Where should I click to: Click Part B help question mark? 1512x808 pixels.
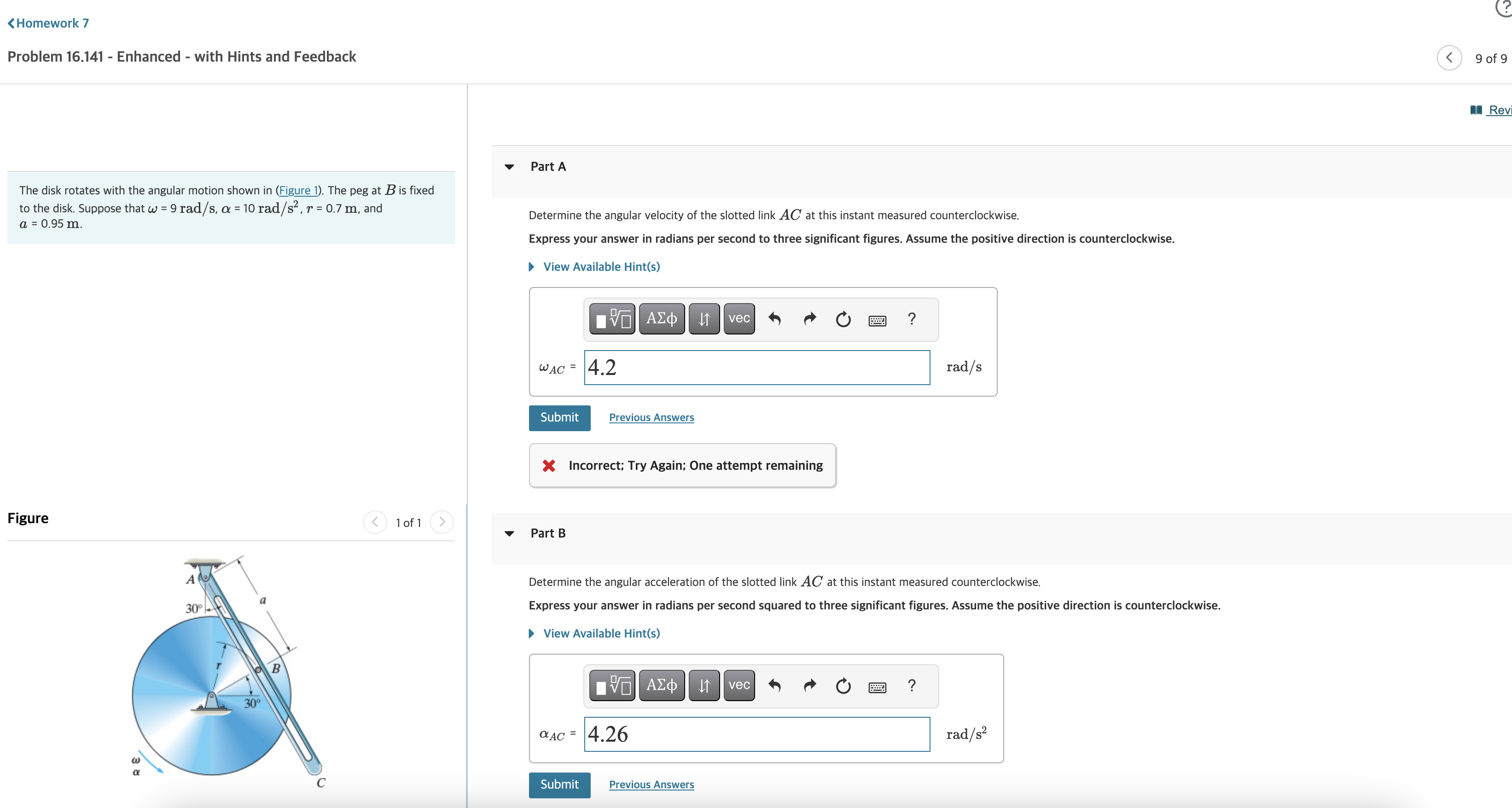pos(911,685)
